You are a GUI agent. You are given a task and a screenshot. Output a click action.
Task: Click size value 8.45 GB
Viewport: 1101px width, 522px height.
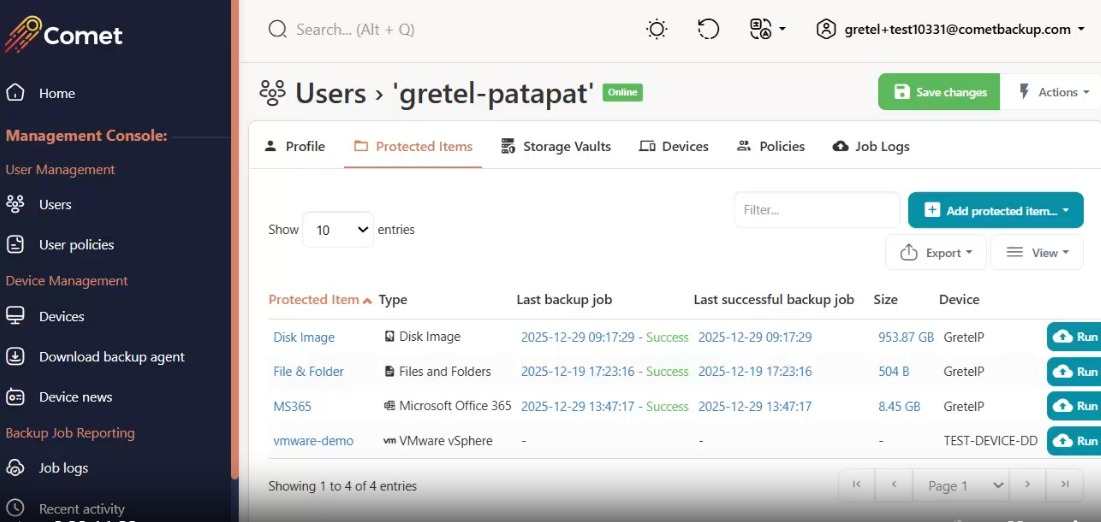[x=899, y=406]
